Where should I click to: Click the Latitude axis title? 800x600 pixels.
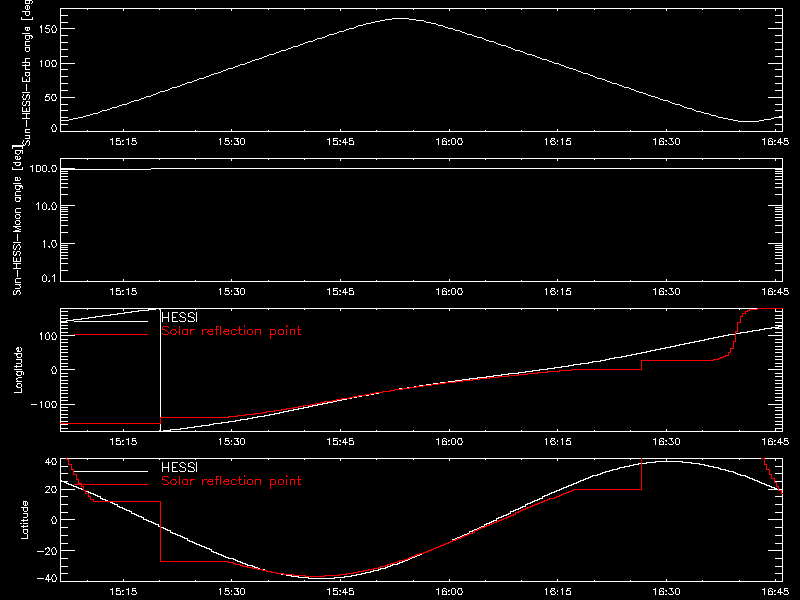(24, 520)
